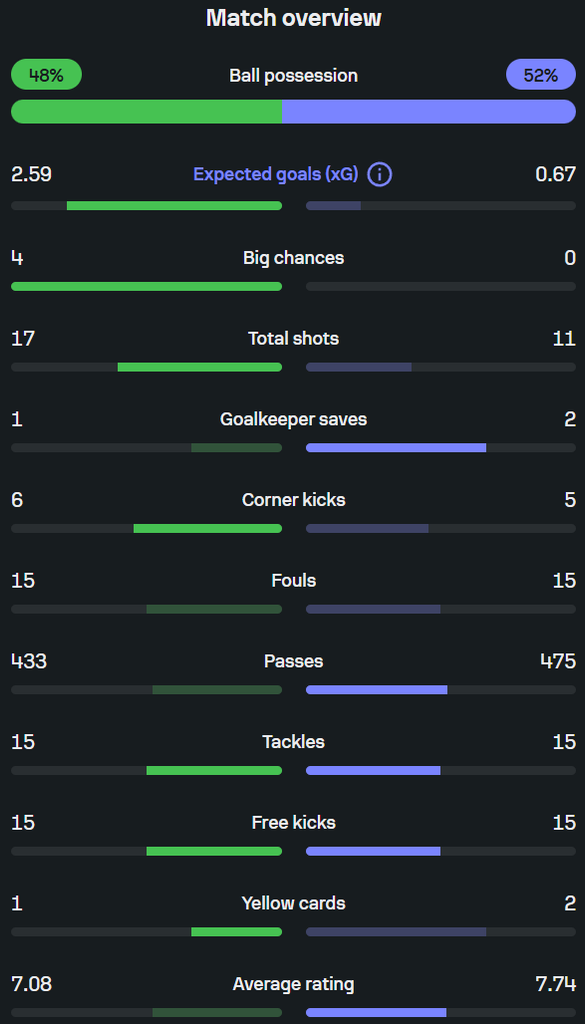Click the Expected goals info icon
Viewport: 585px width, 1024px height.
[x=379, y=175]
